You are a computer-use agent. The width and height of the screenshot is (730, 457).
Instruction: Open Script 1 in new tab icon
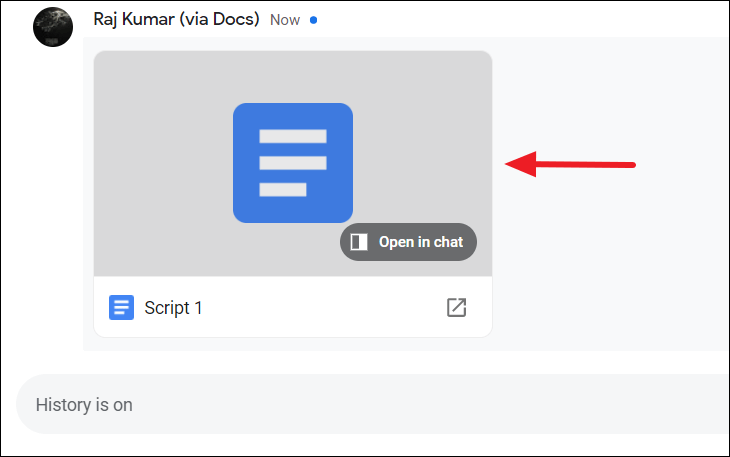tap(456, 308)
